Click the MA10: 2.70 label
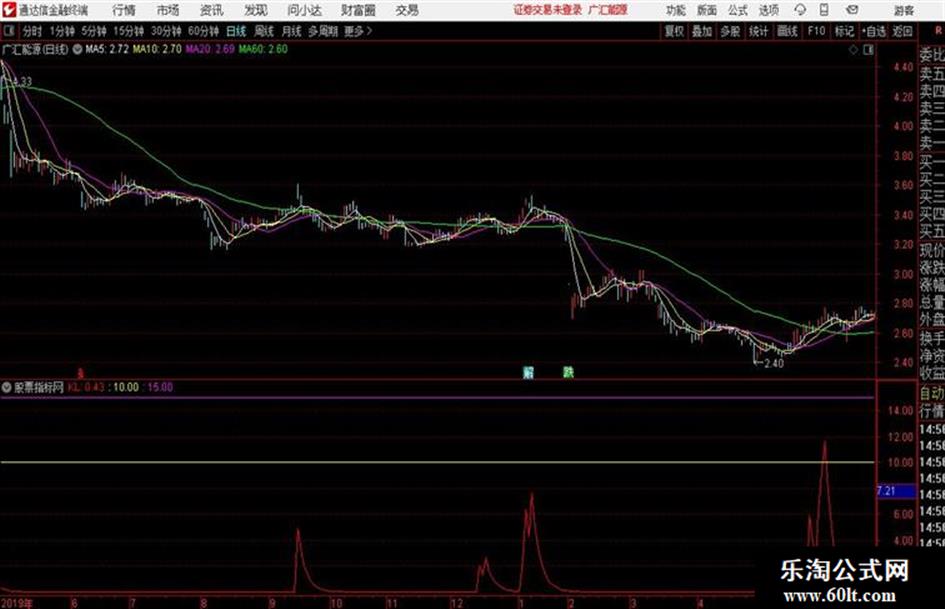The width and height of the screenshot is (945, 609). (x=157, y=49)
